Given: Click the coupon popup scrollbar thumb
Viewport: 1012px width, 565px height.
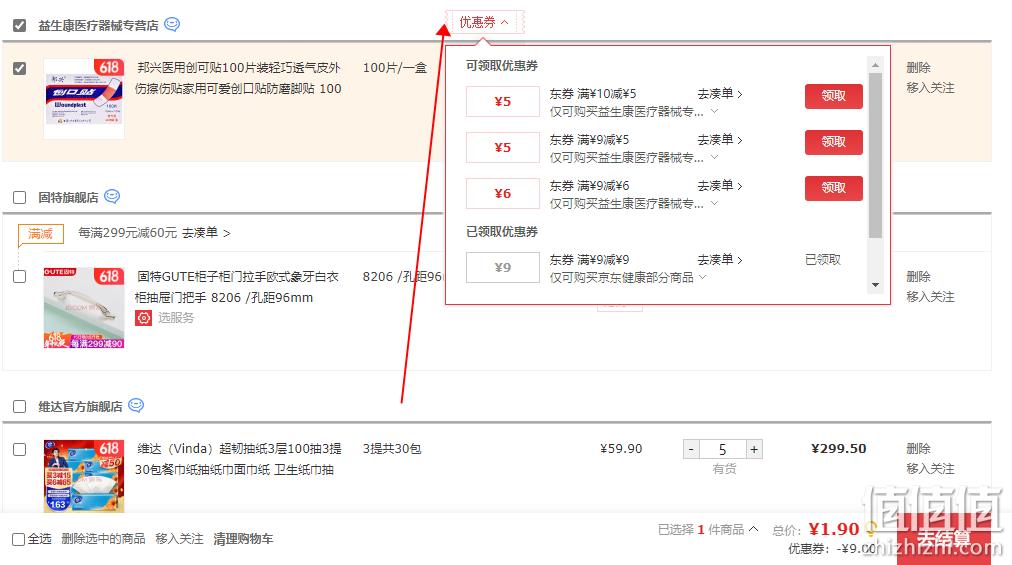Looking at the screenshot, I should coord(875,155).
